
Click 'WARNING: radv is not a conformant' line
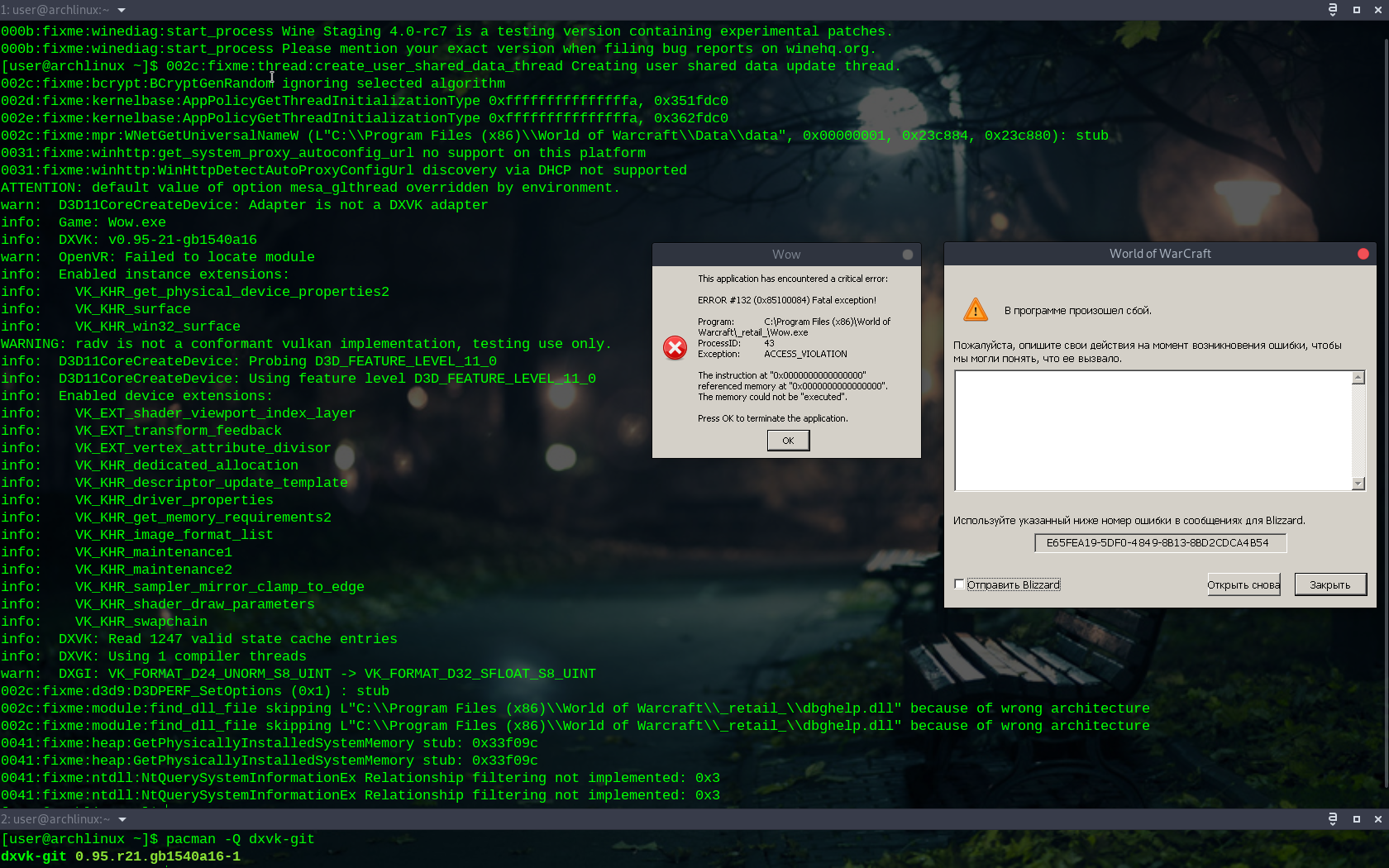pos(306,344)
